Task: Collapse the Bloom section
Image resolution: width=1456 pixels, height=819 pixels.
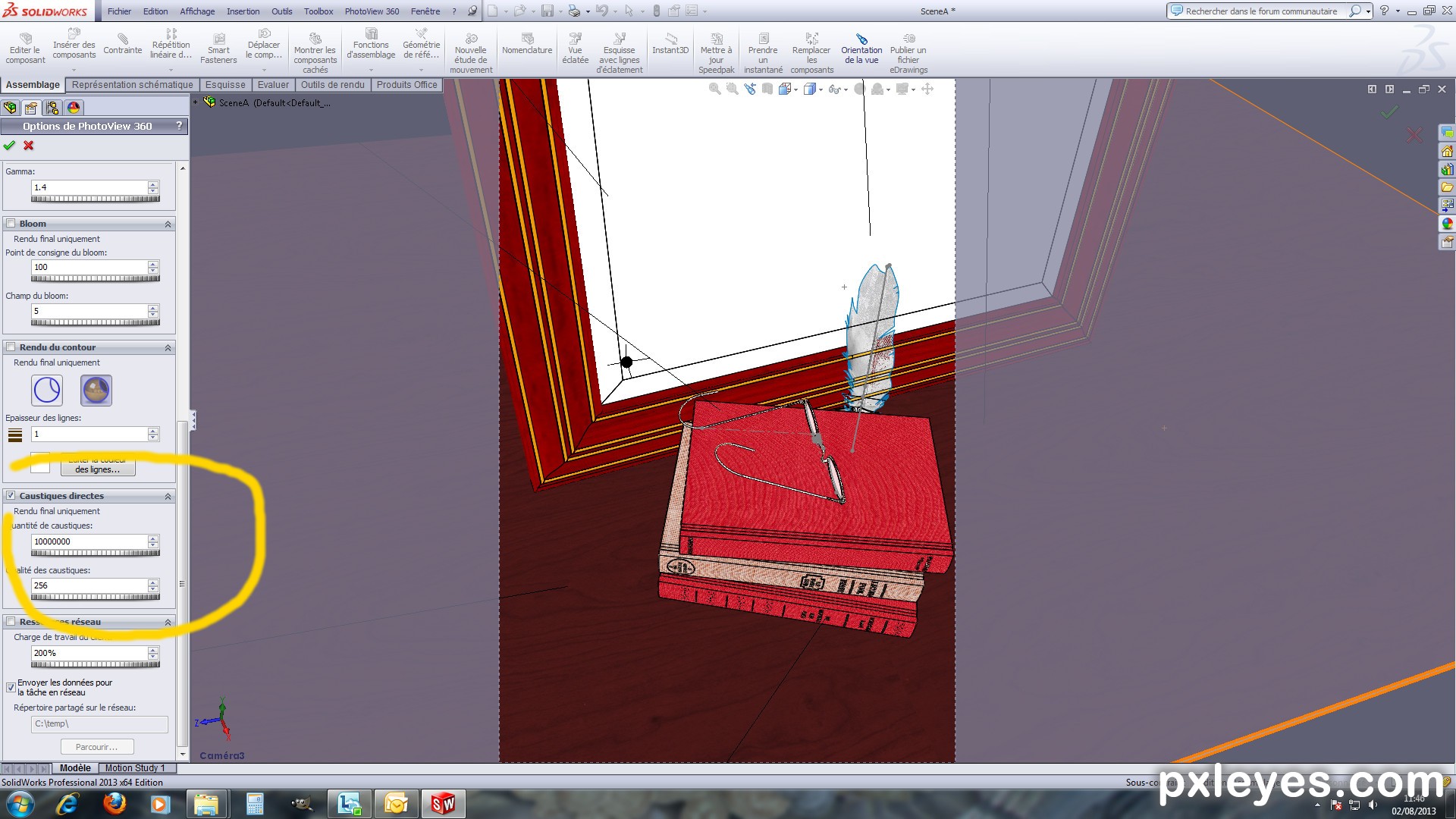Action: [x=168, y=224]
